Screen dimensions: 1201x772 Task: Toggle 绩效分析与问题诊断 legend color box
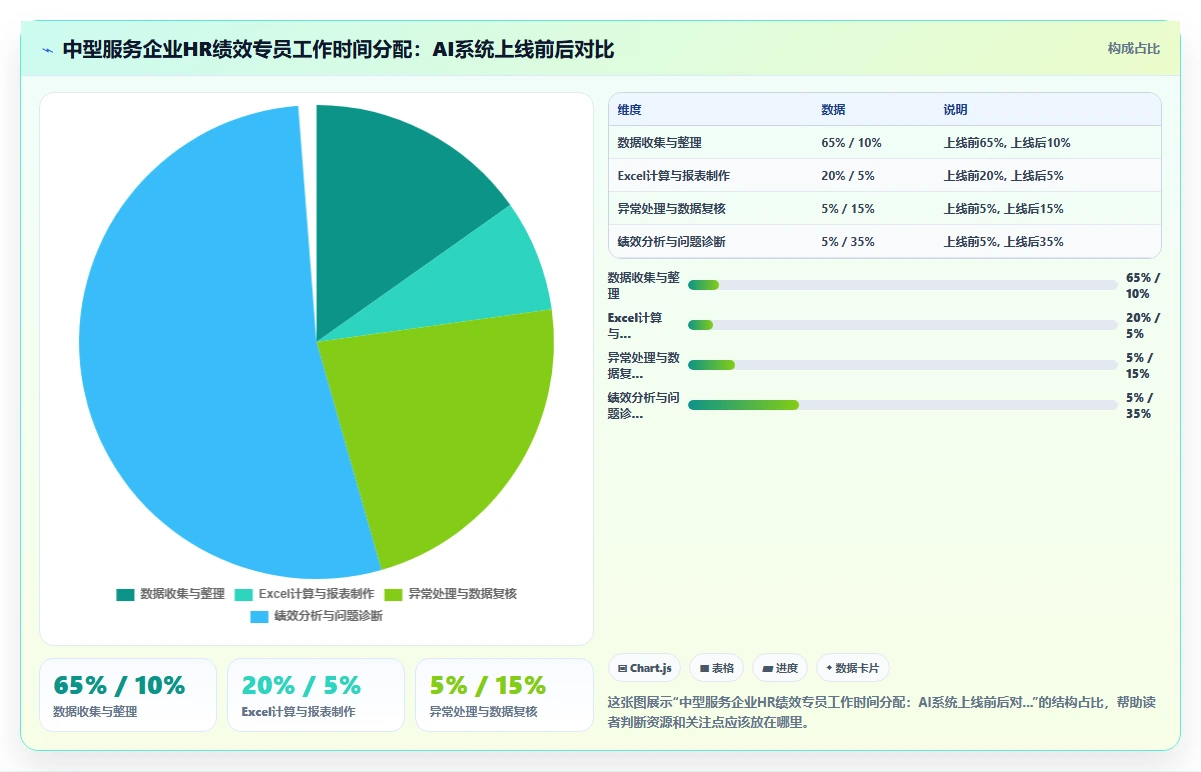click(x=259, y=617)
